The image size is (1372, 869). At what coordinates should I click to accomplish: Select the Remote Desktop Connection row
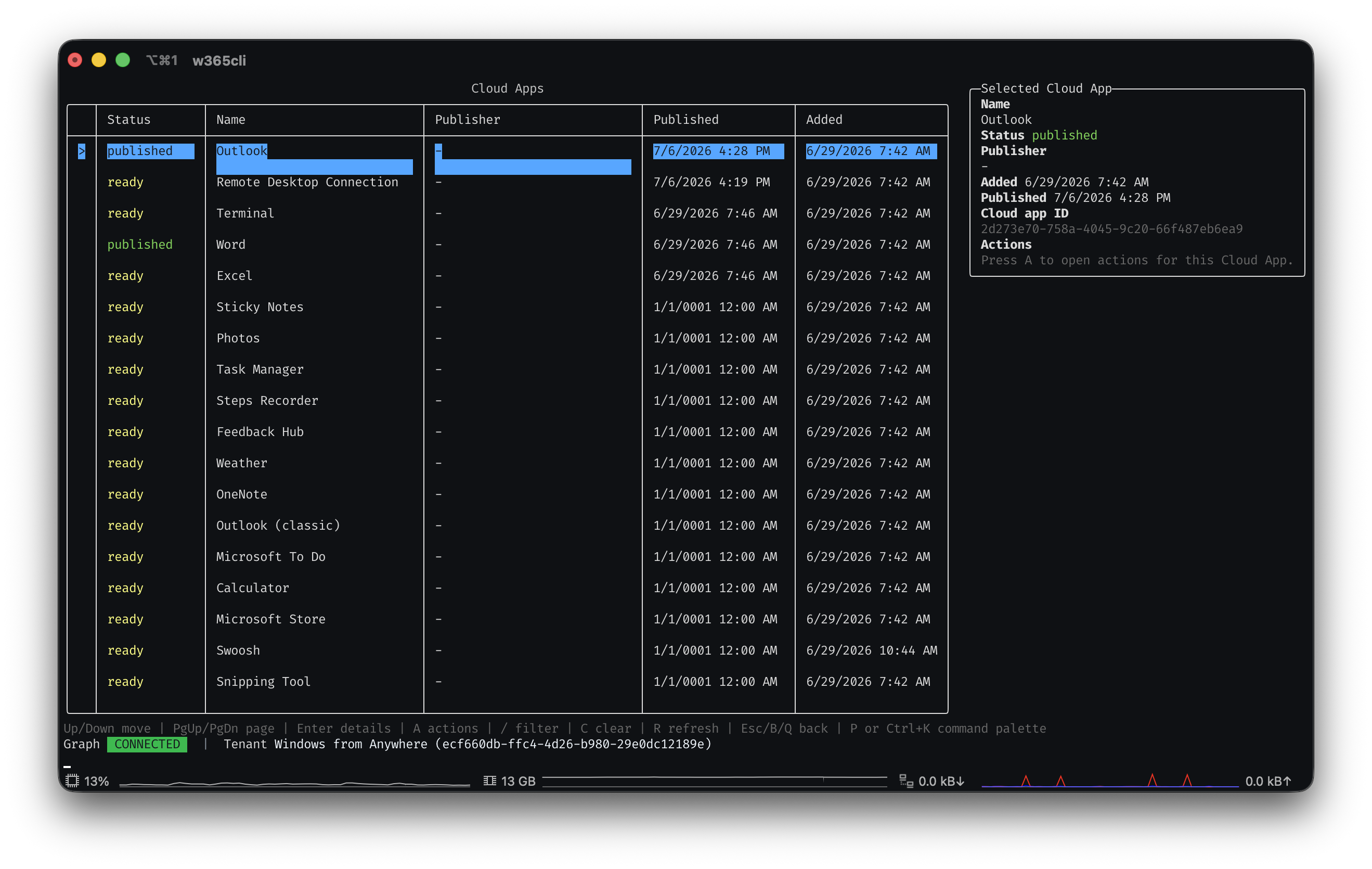tap(507, 183)
